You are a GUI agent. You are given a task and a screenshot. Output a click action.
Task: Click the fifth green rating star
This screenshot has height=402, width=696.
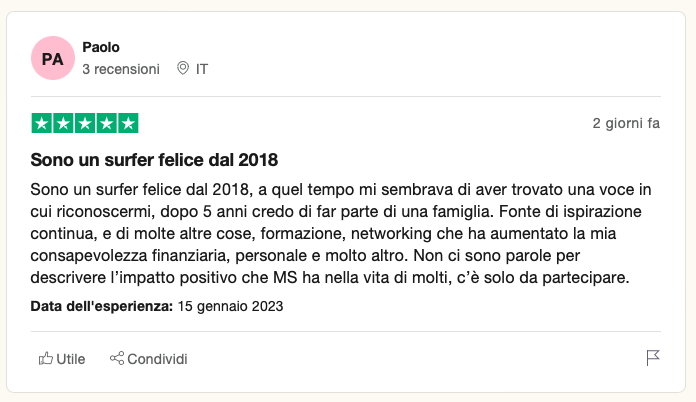tap(128, 123)
